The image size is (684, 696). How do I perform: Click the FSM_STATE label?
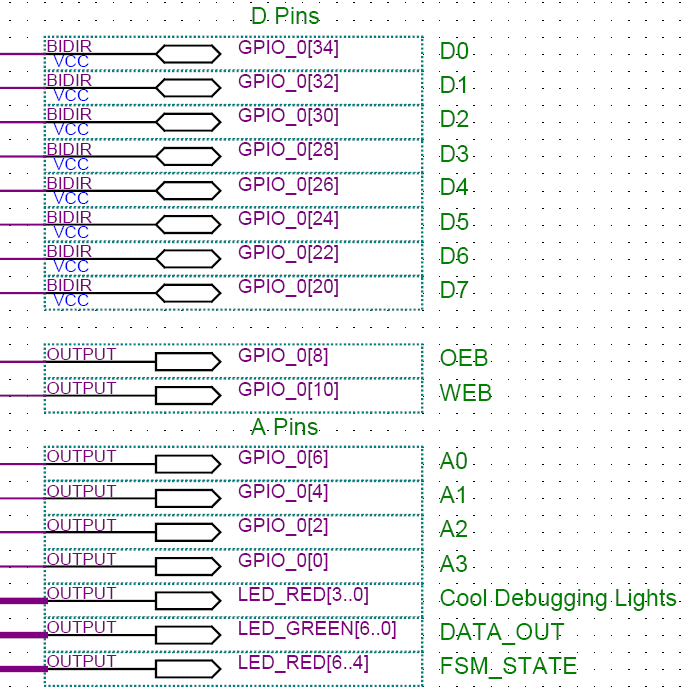click(x=508, y=666)
